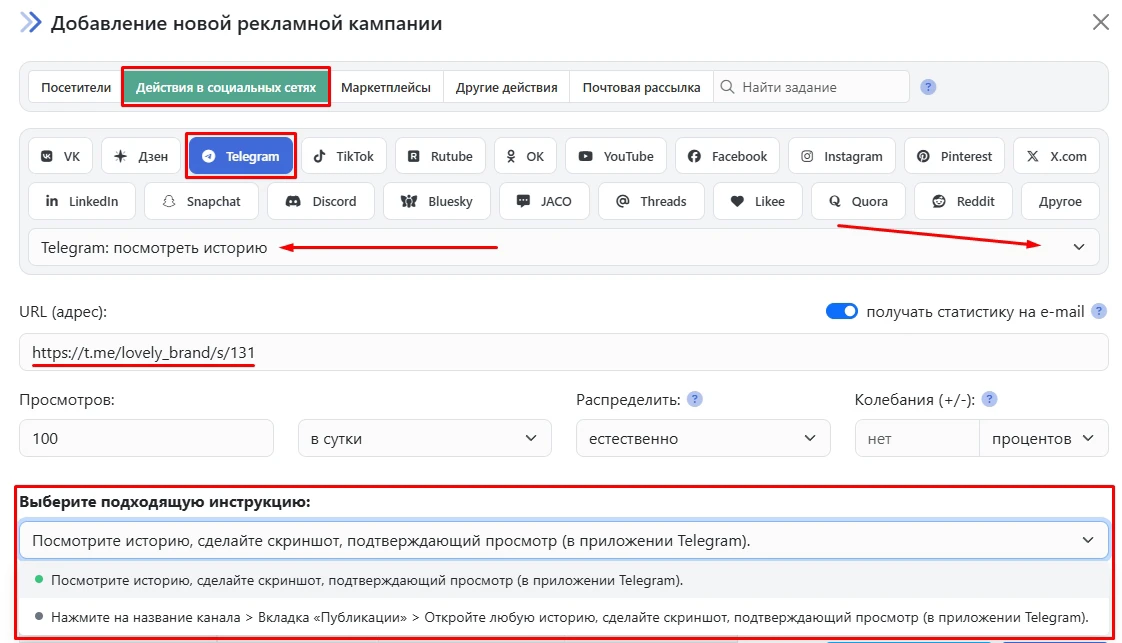Click the Другое platform button

[x=1060, y=201]
